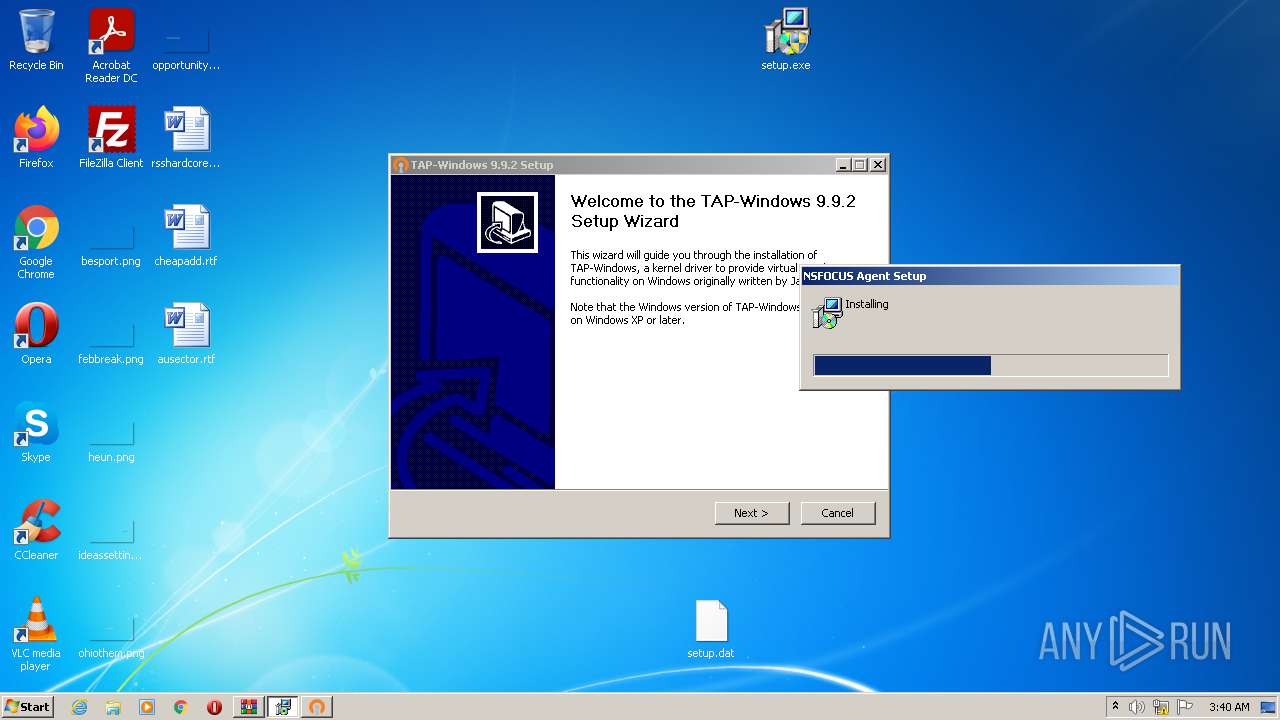Open the Windows Start menu
The width and height of the screenshot is (1280, 720).
[27, 707]
